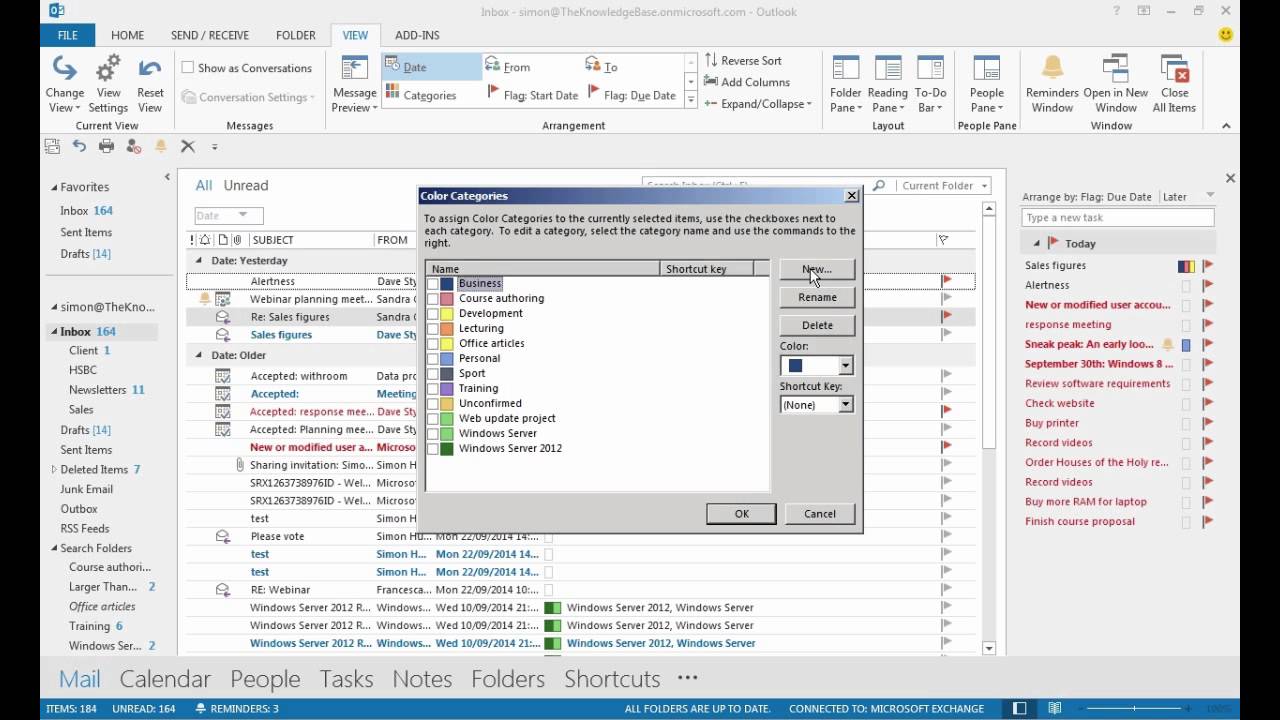Go to Calendar in navigation bar
The image size is (1280, 720).
[x=165, y=678]
